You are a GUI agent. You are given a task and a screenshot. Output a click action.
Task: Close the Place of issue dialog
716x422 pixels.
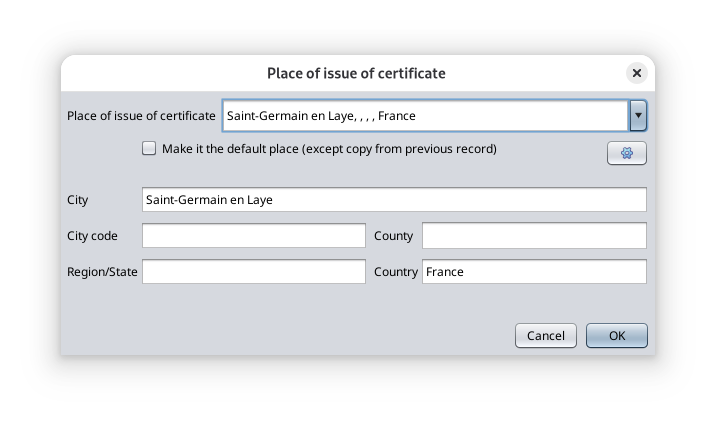tap(637, 73)
